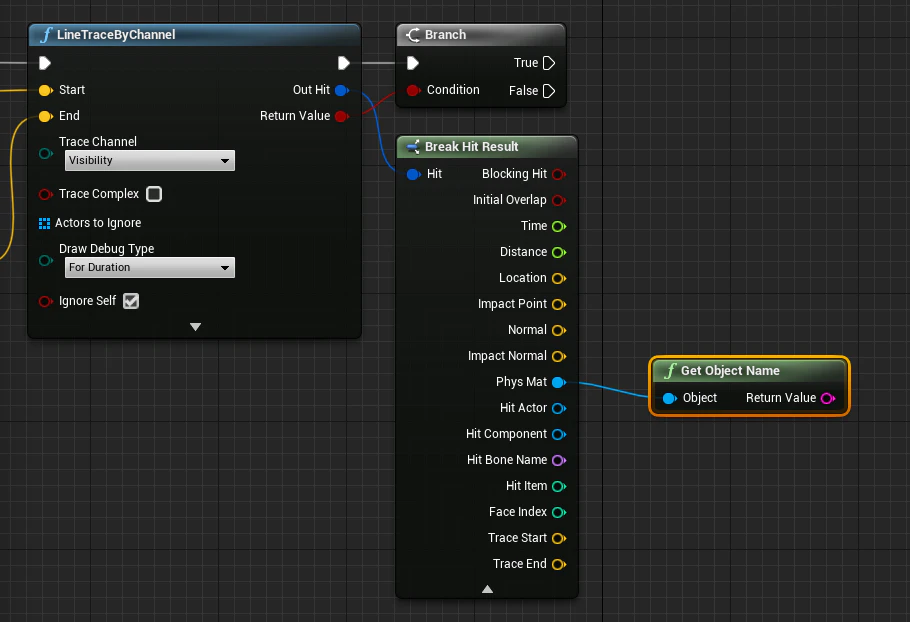Click the Trace End output pin
910x622 pixels.
(559, 564)
